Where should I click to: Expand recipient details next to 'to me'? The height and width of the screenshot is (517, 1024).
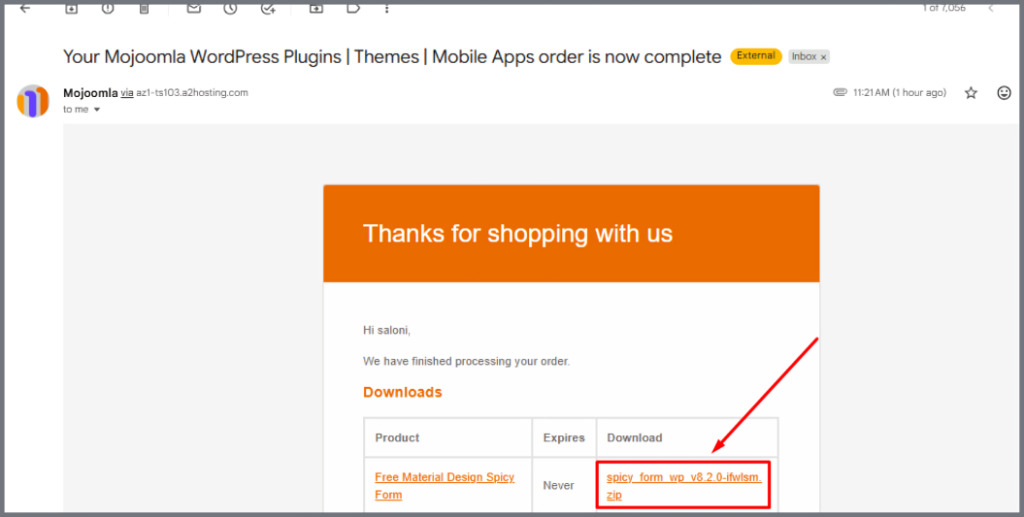coord(97,110)
